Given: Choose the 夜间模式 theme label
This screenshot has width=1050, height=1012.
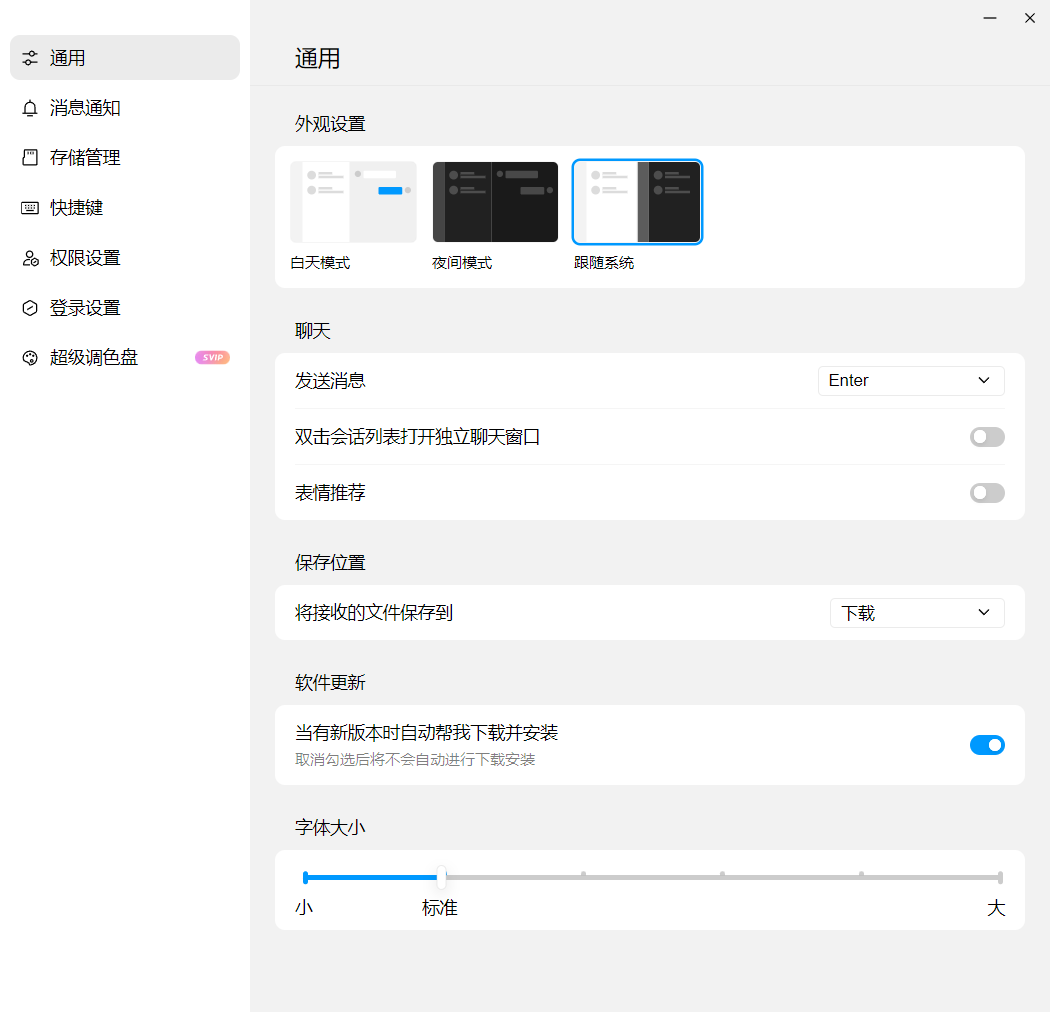Looking at the screenshot, I should click(x=462, y=264).
